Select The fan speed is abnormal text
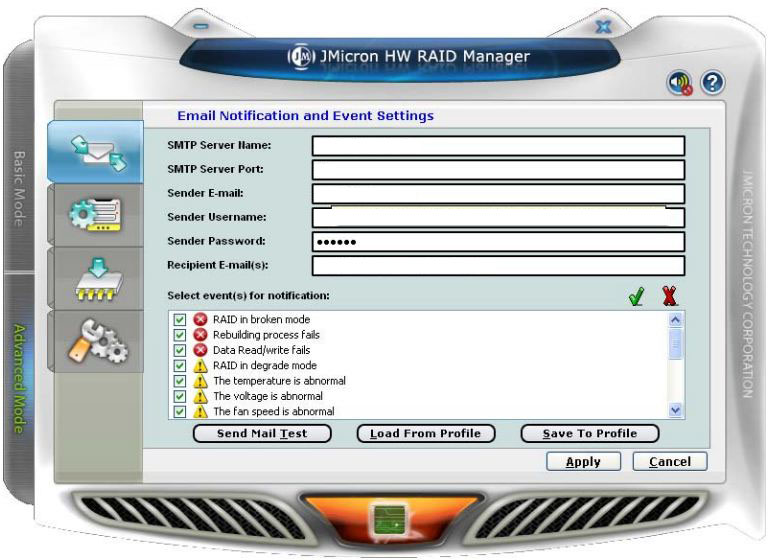The image size is (771, 560). click(x=274, y=412)
